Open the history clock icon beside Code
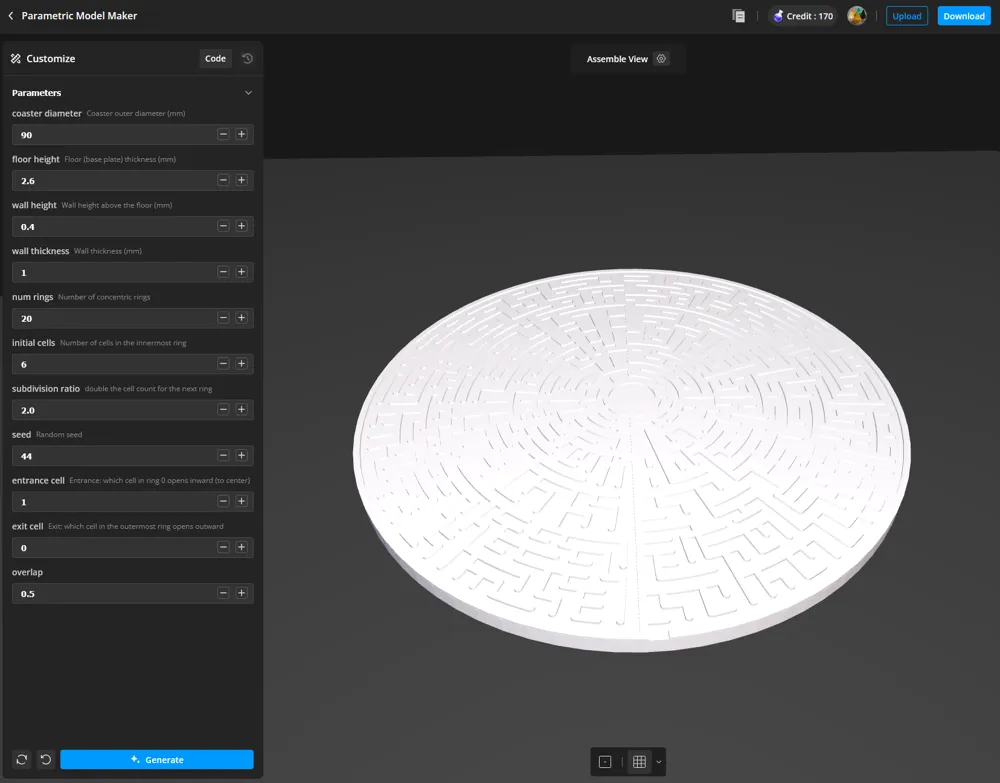 click(247, 59)
